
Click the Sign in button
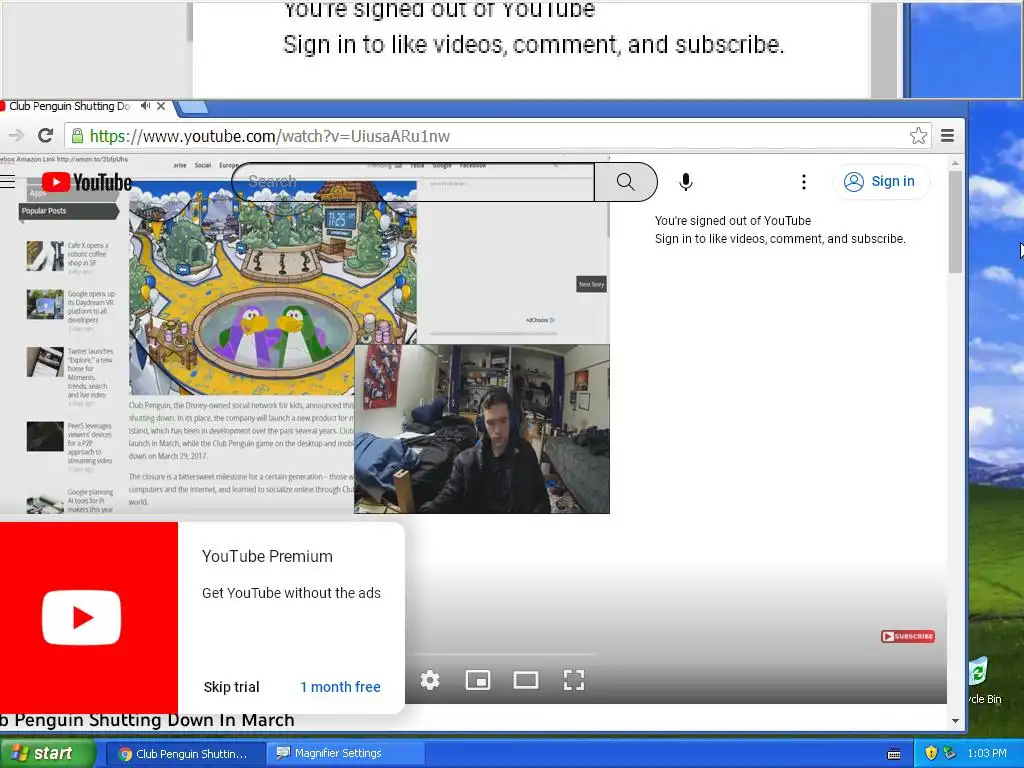click(880, 182)
